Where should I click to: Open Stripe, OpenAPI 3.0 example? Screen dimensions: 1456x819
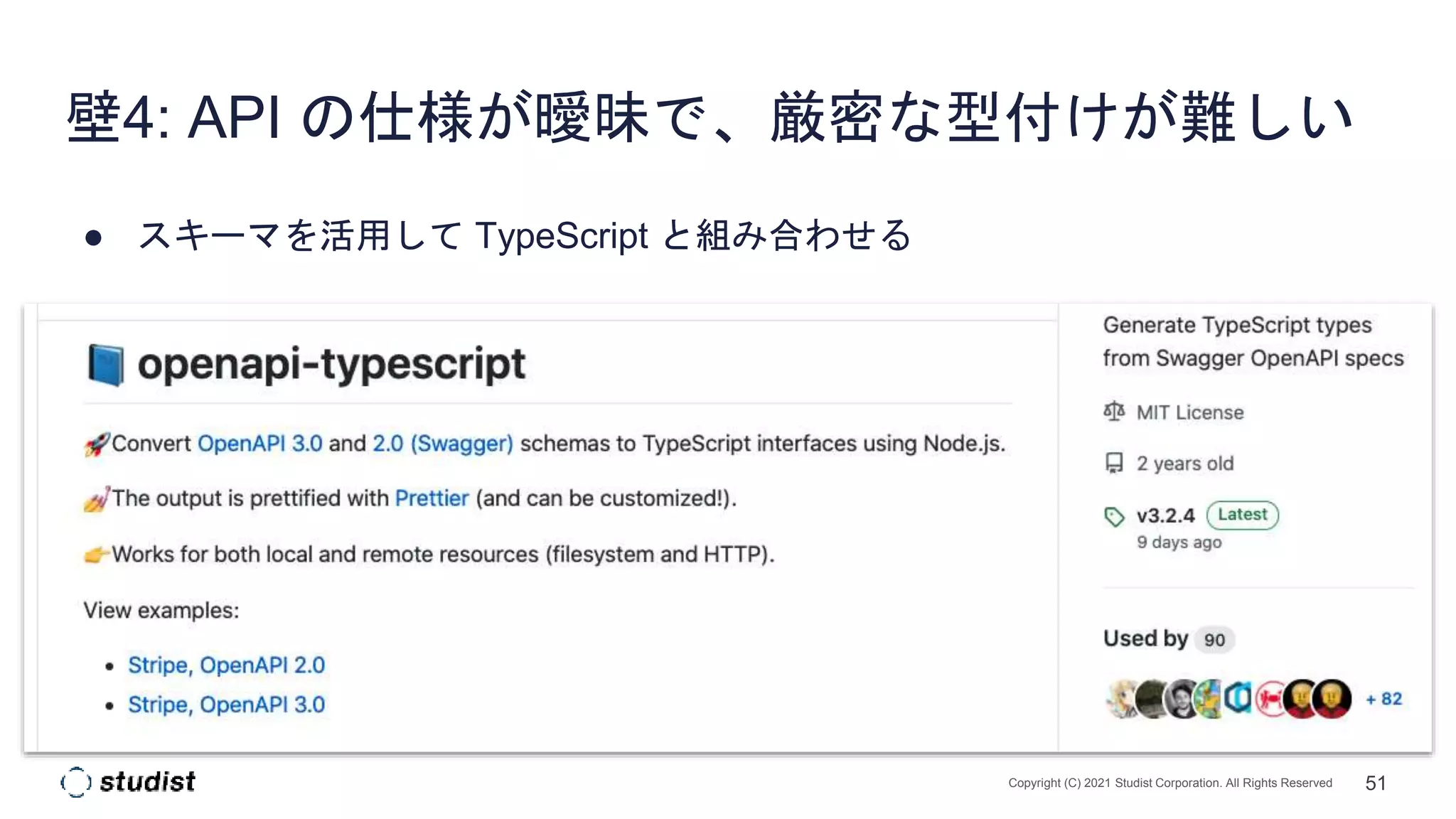[226, 705]
